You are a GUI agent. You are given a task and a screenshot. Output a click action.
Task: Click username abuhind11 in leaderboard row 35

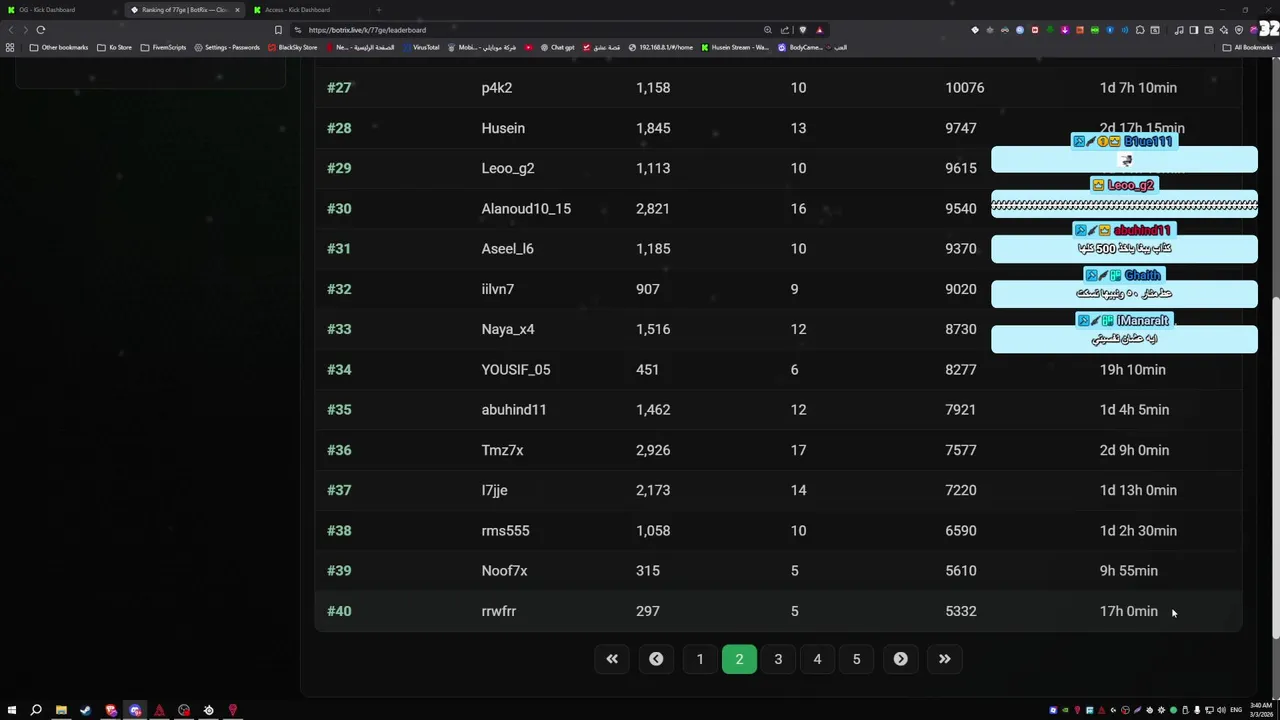[x=514, y=410]
